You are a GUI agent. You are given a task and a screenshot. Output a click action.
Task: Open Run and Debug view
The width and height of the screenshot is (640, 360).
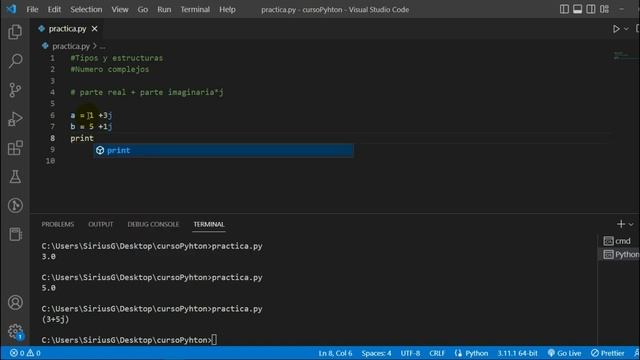[15, 119]
